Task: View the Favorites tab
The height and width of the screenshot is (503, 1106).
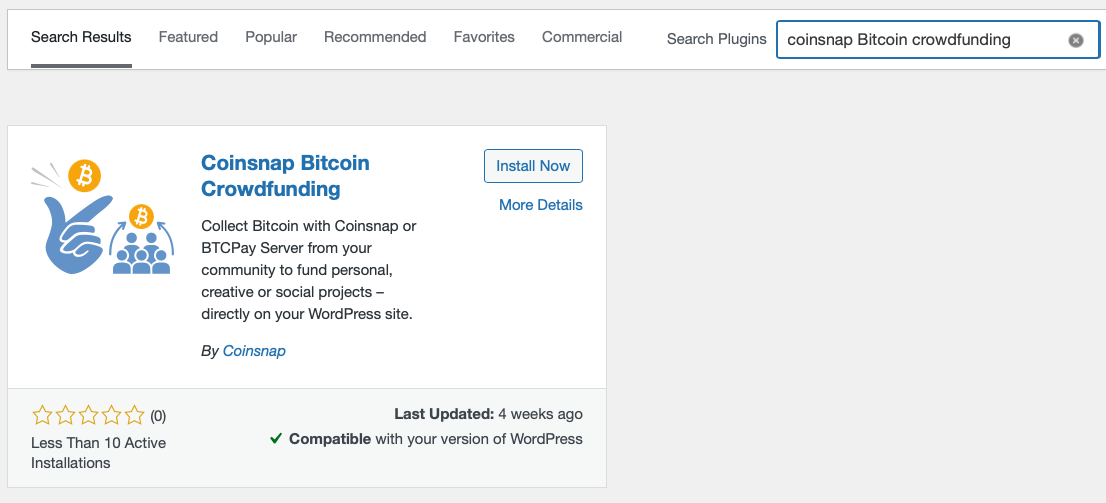Action: pos(484,37)
